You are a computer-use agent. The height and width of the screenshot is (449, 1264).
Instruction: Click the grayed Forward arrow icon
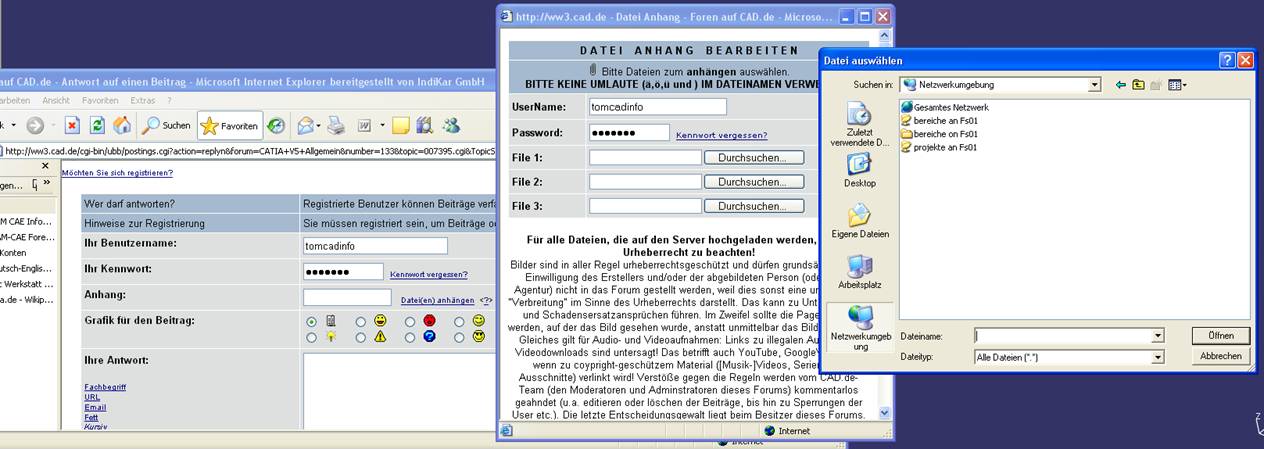coord(35,125)
